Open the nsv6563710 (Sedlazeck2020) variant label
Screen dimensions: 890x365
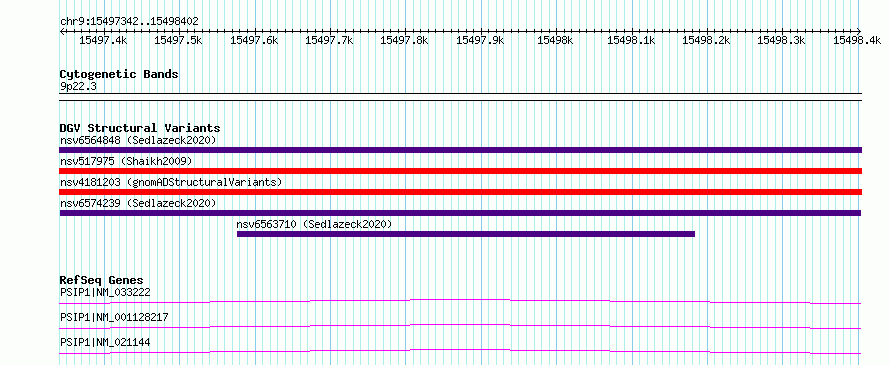point(314,224)
